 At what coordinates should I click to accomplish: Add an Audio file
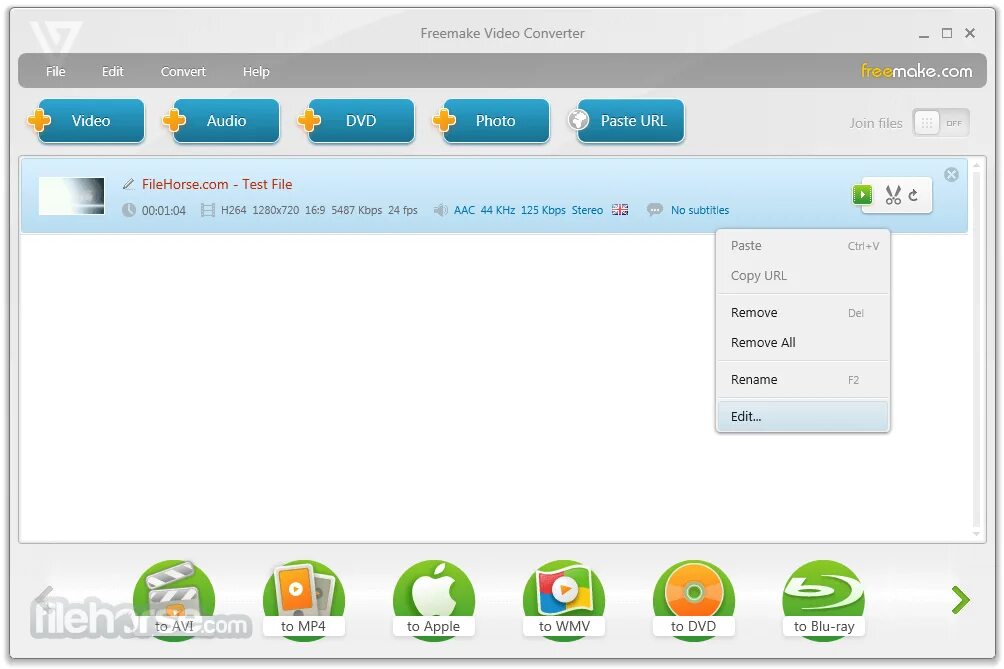(222, 120)
